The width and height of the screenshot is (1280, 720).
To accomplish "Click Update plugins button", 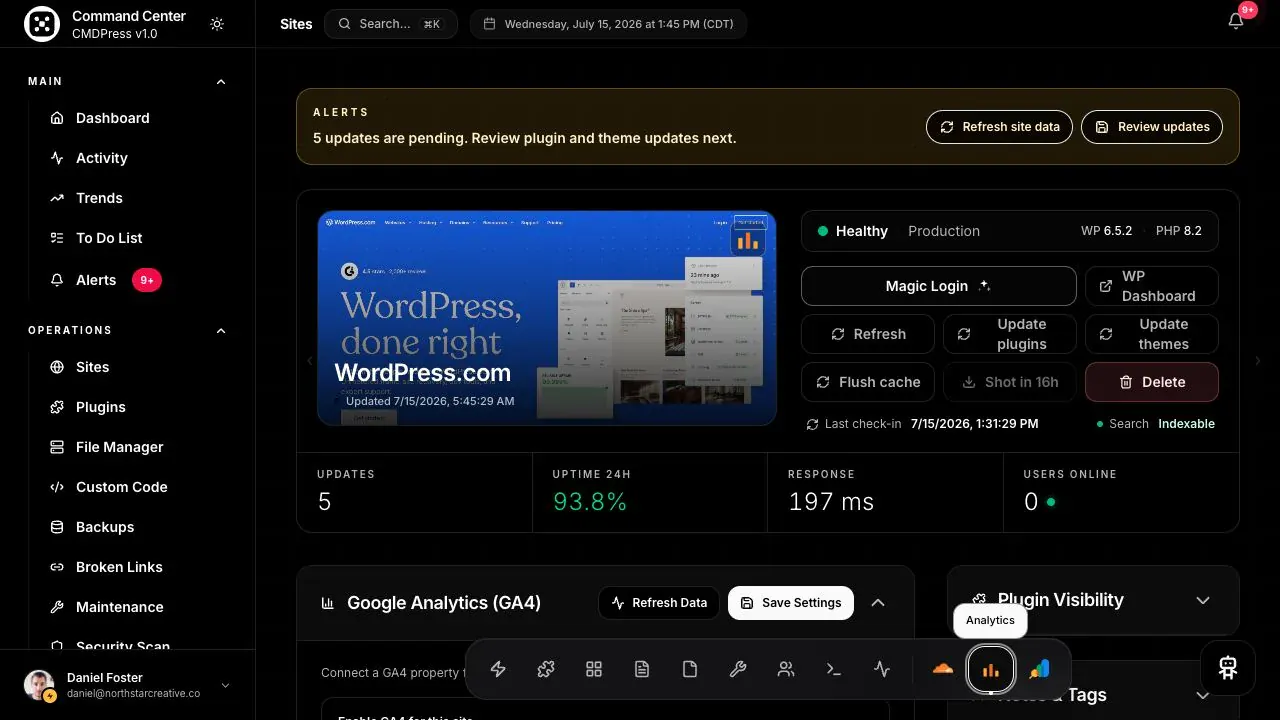I will click(x=1010, y=334).
